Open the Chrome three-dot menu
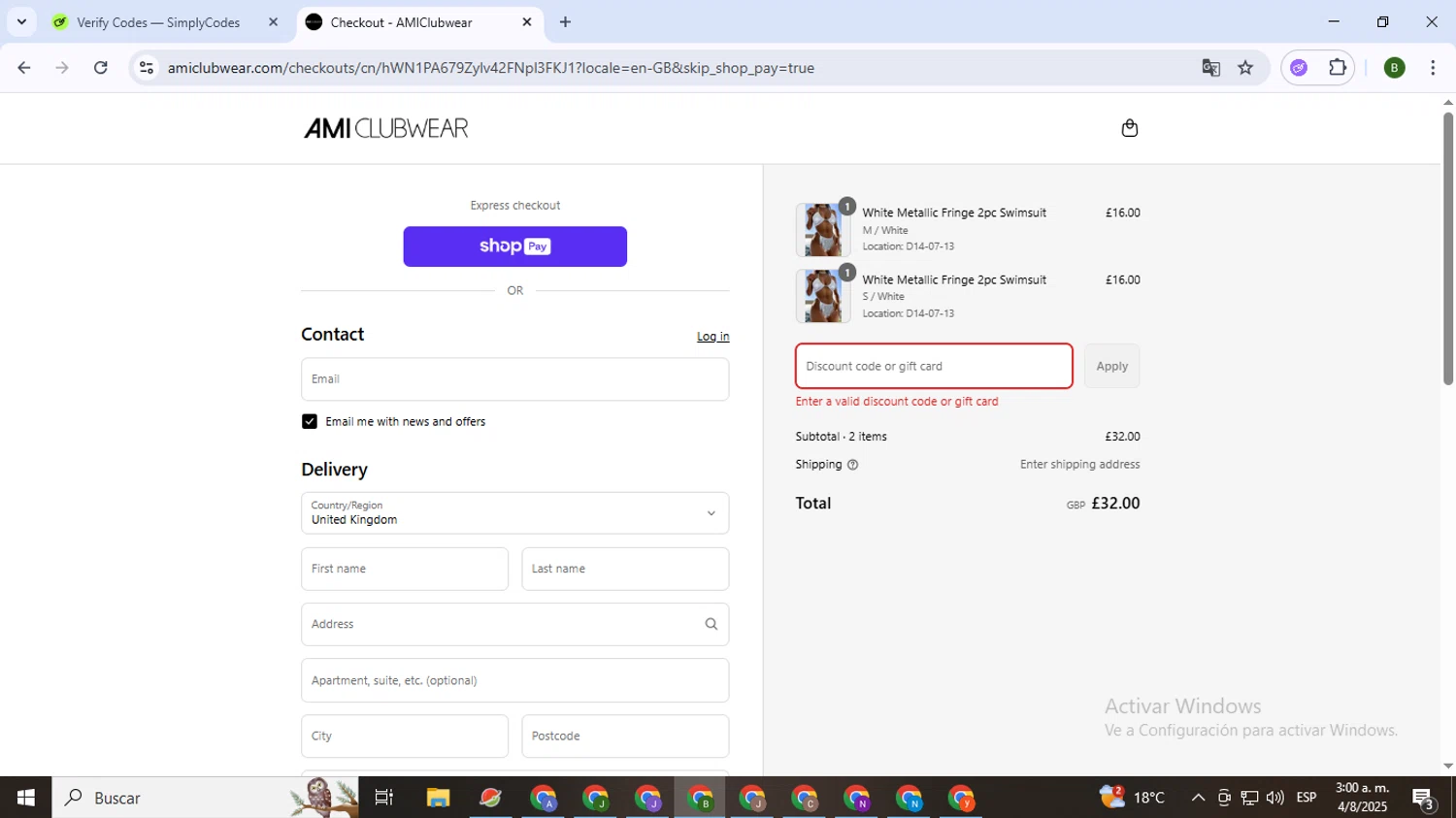Screen dimensions: 1456x818 tap(1433, 67)
